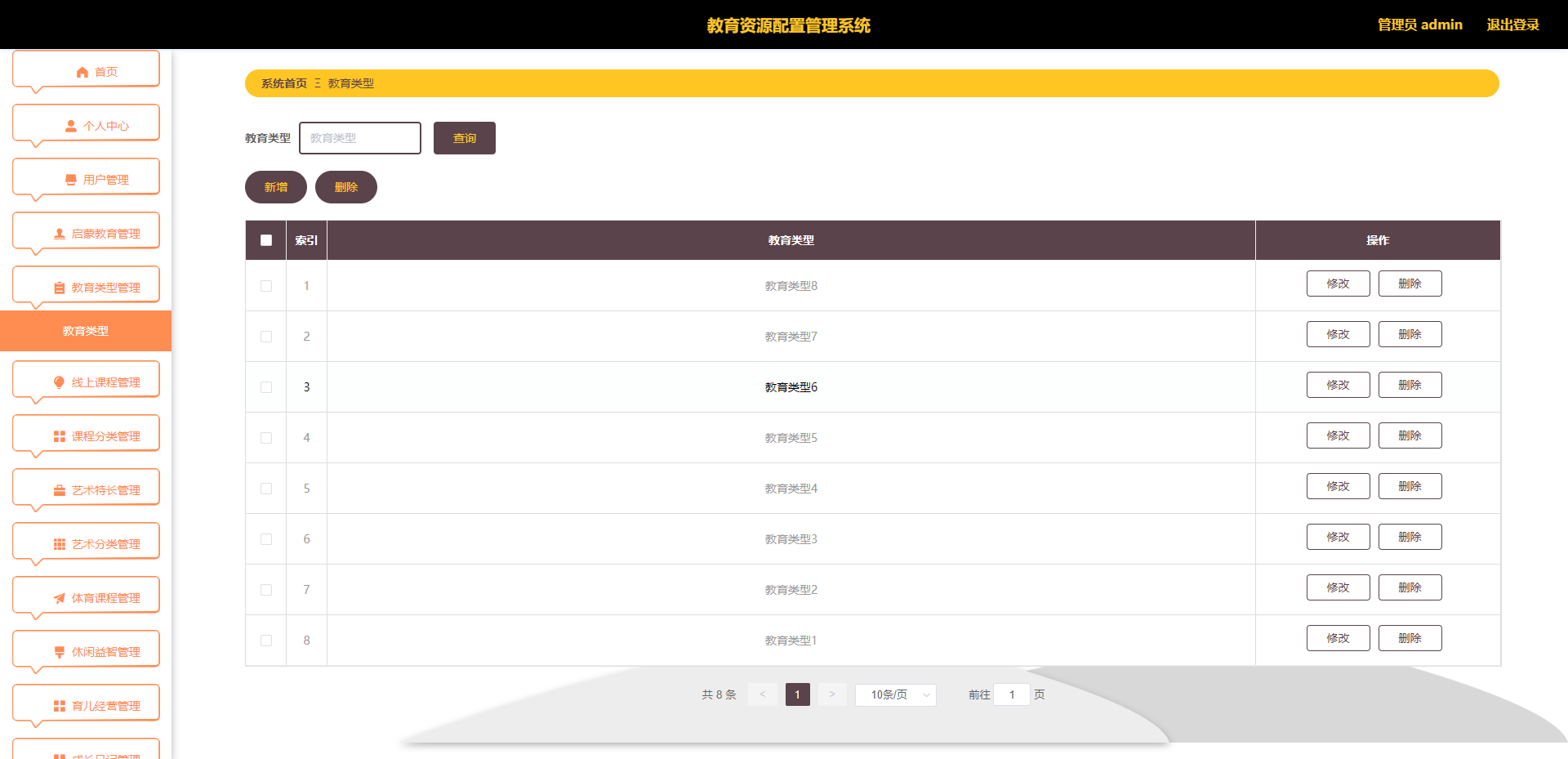The image size is (1568, 759).
Task: Click the person icon beside 个人中心
Action: coord(71,126)
